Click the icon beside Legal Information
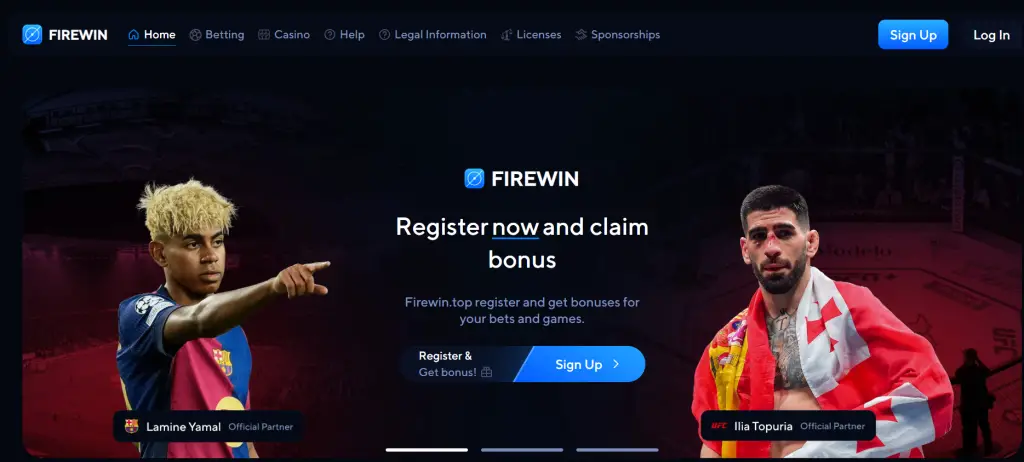The height and width of the screenshot is (462, 1024). tap(385, 35)
